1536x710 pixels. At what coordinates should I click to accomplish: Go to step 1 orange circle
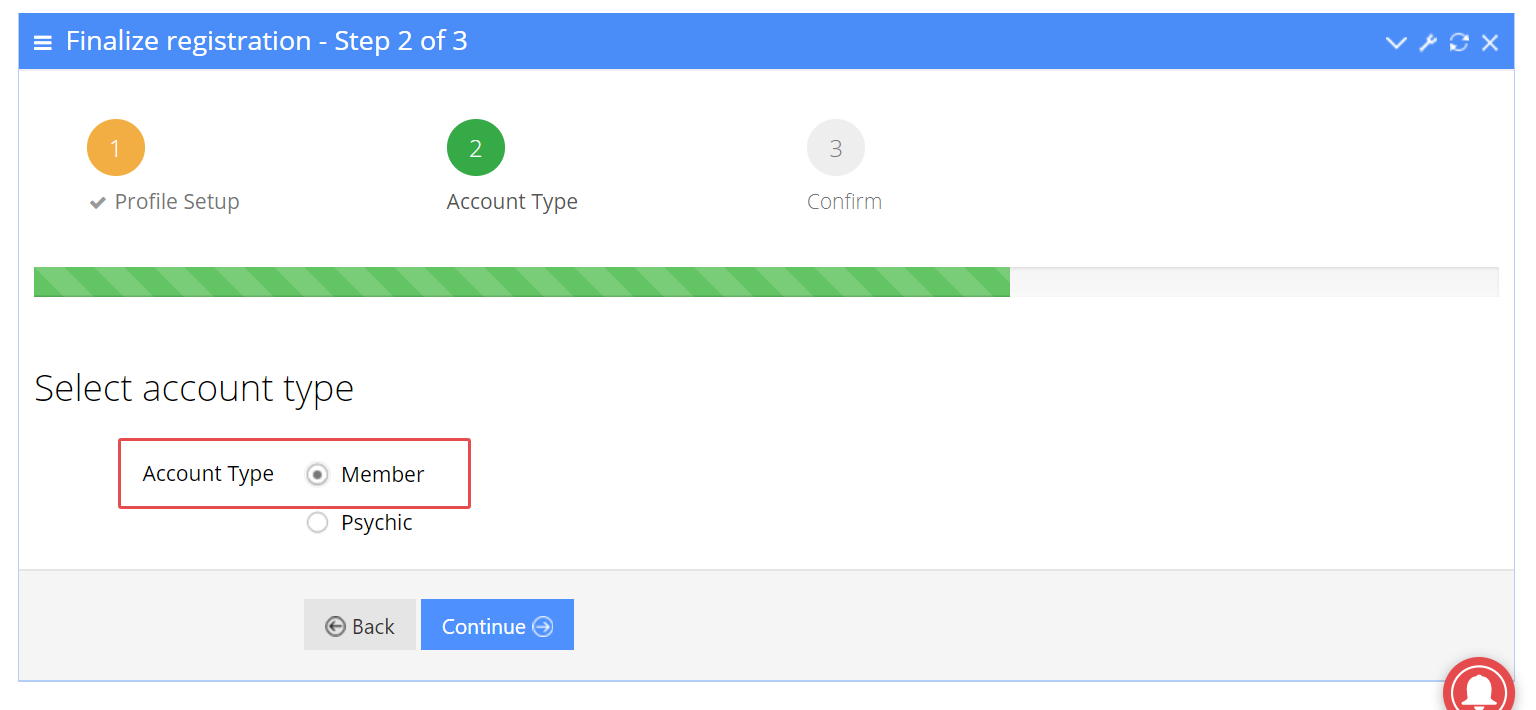point(116,149)
